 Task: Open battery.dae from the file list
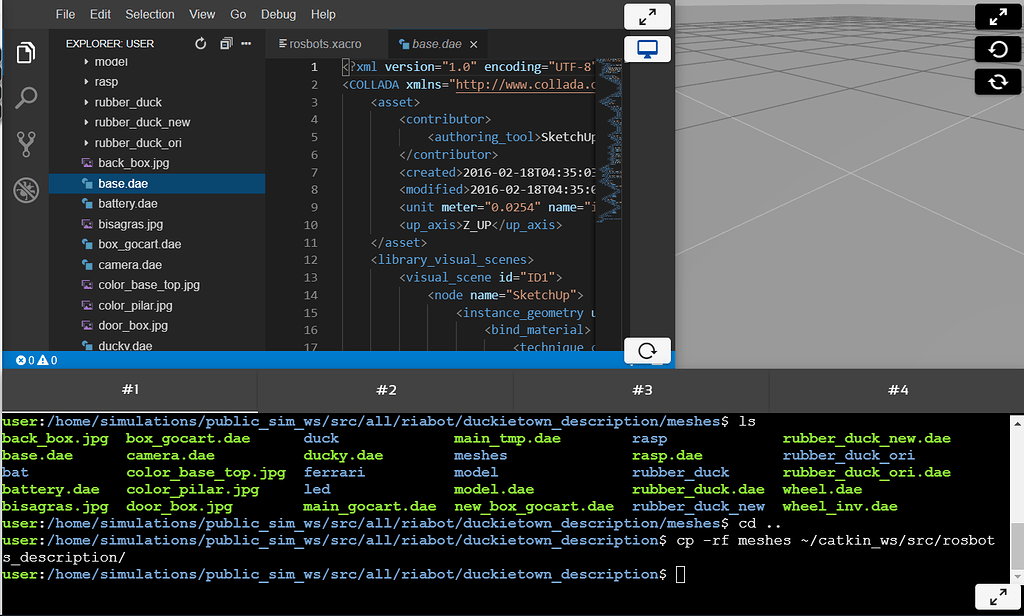[x=128, y=204]
